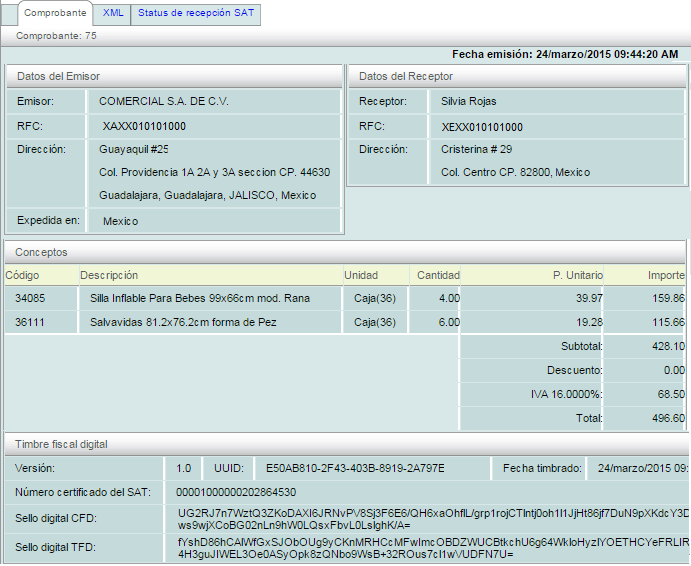Switch to the XML tab

click(x=112, y=13)
